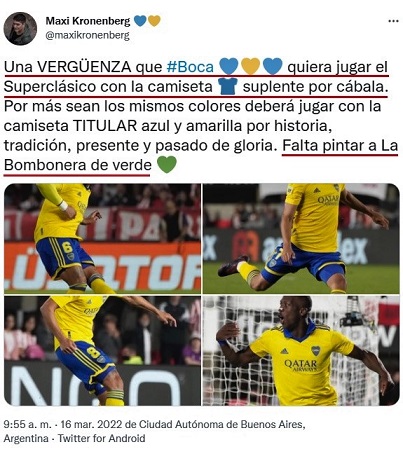Open the @maxikronenberg handle link
This screenshot has width=403, height=454.
click(x=87, y=35)
